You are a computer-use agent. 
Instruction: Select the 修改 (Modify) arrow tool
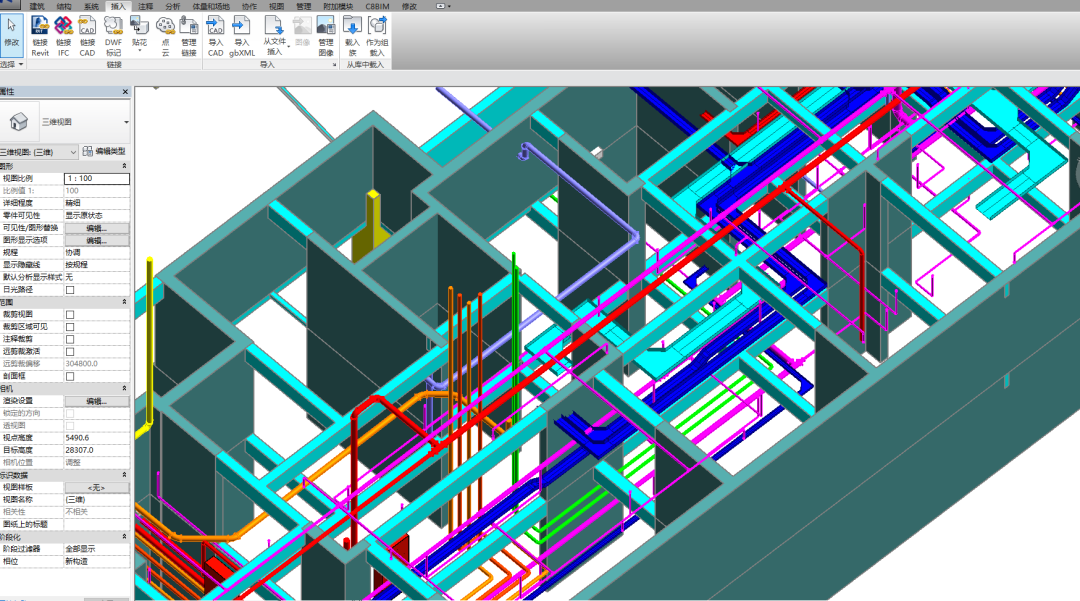point(12,32)
